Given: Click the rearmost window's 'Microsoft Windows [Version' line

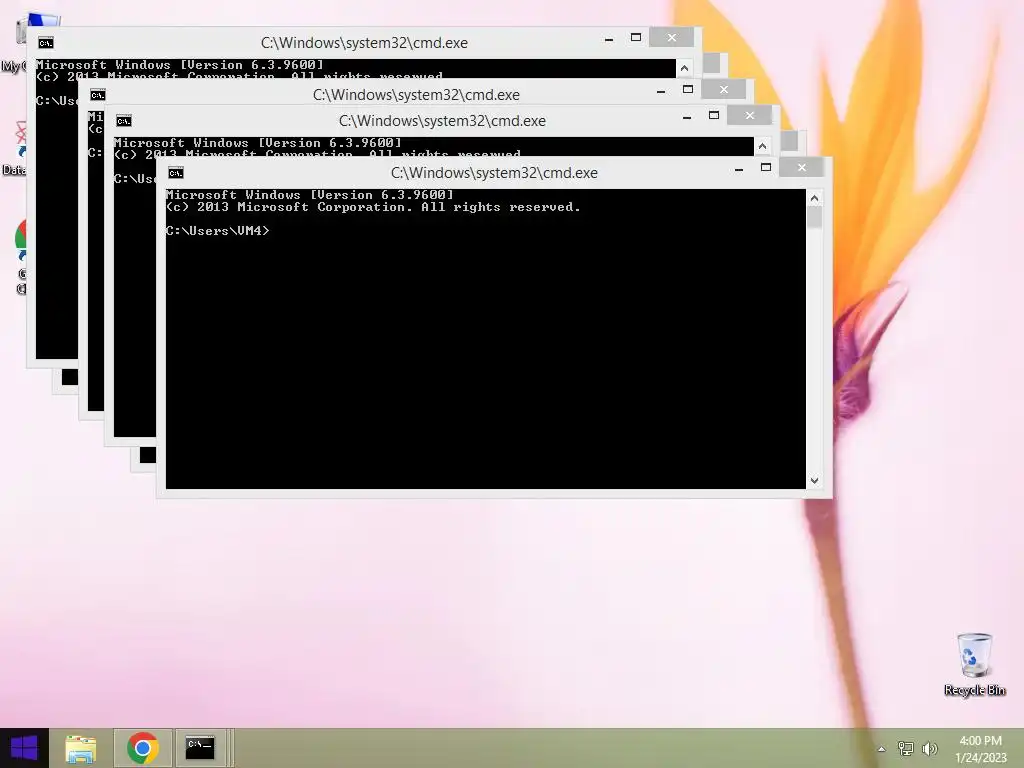Looking at the screenshot, I should [180, 65].
